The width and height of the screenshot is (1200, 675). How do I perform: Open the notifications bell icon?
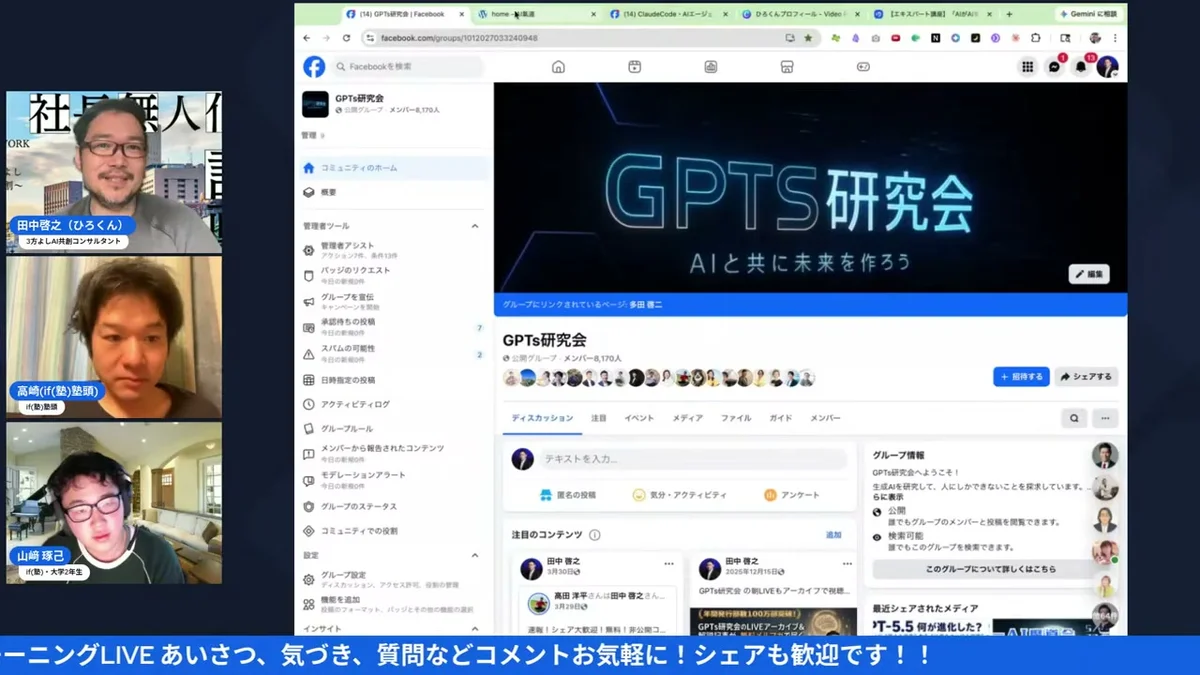coord(1081,66)
